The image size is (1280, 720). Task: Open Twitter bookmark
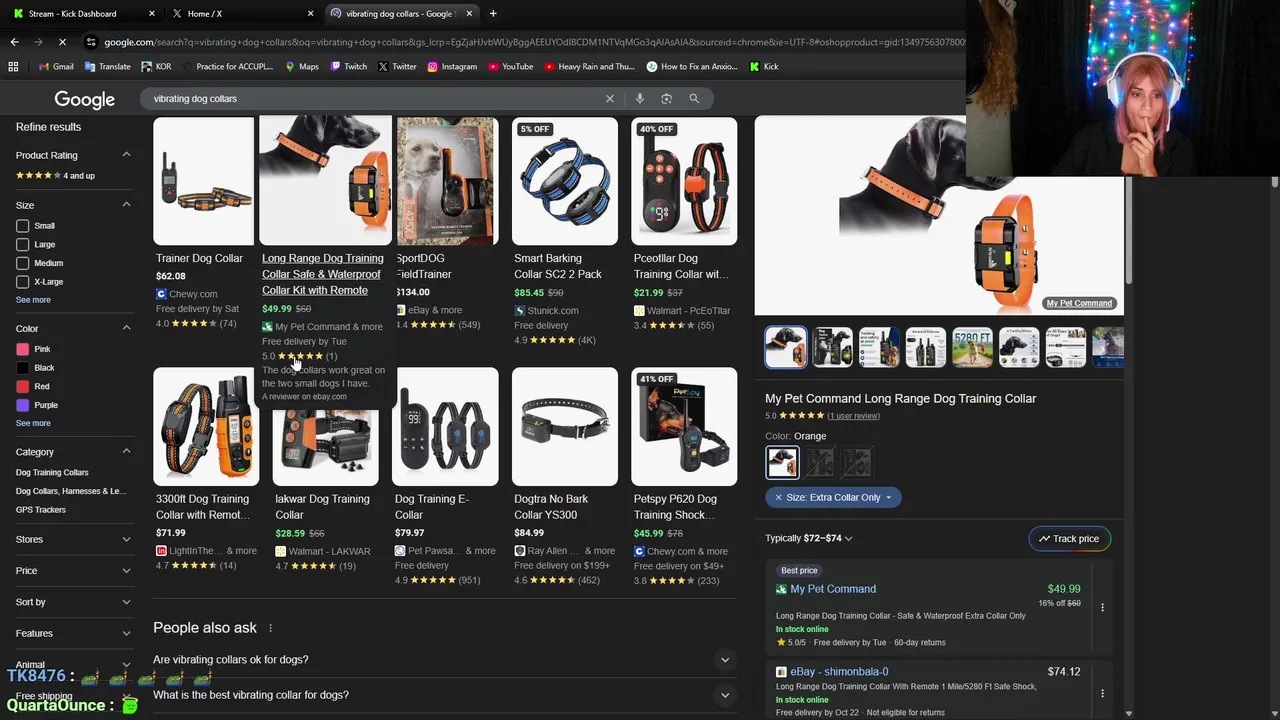click(x=398, y=66)
